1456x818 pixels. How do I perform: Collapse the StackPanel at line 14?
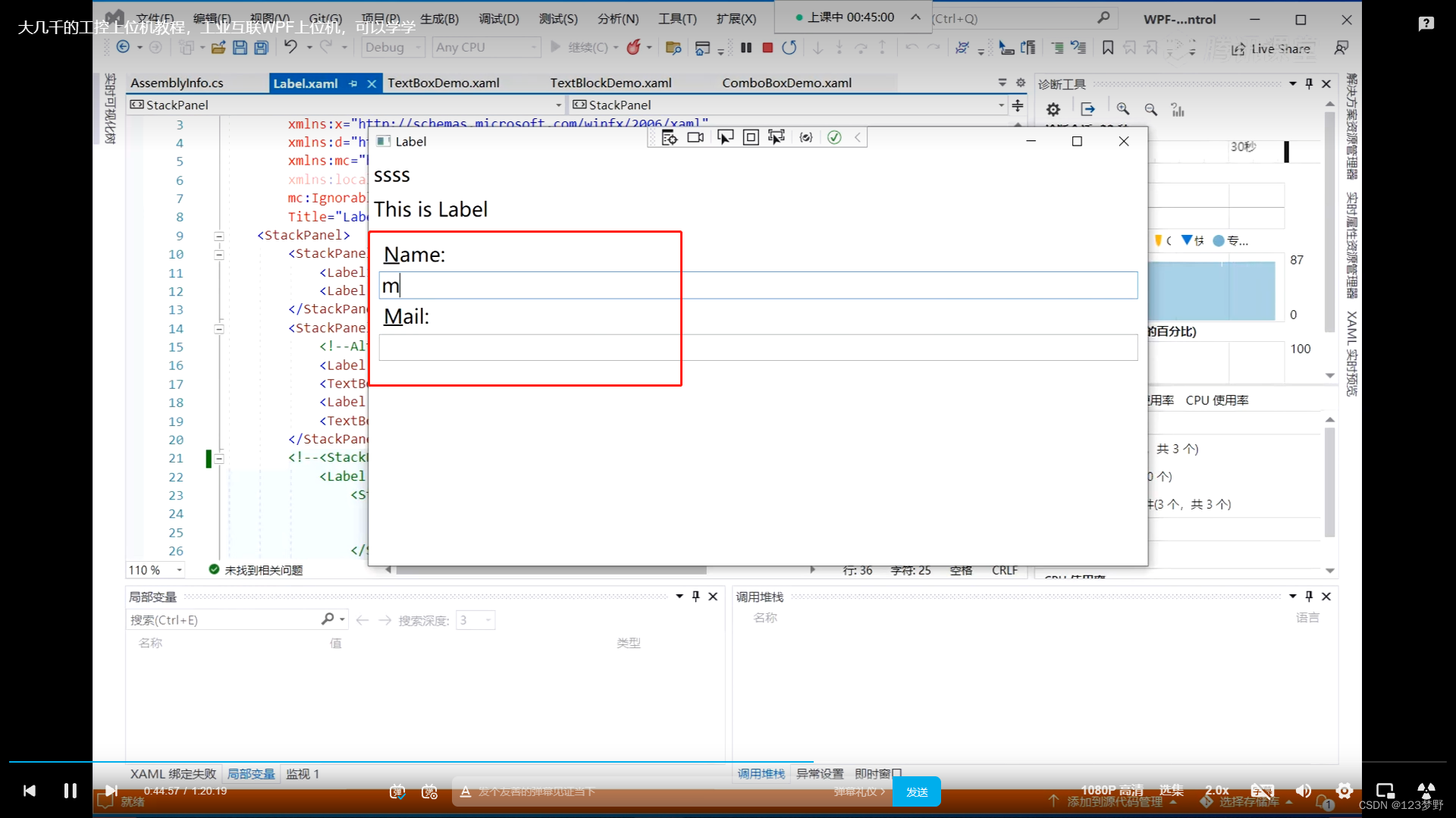tap(219, 329)
